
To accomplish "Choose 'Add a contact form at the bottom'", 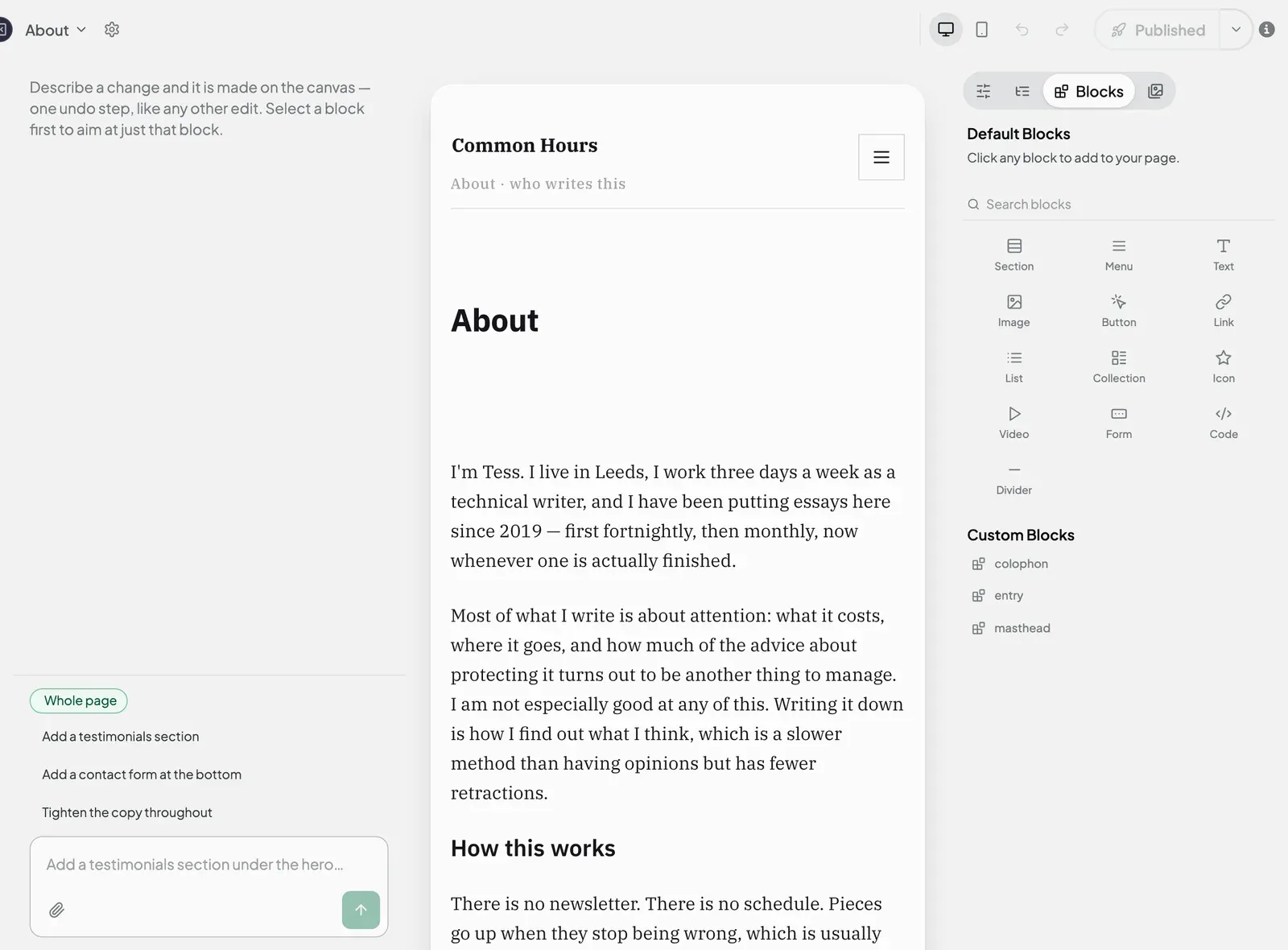I will (142, 774).
